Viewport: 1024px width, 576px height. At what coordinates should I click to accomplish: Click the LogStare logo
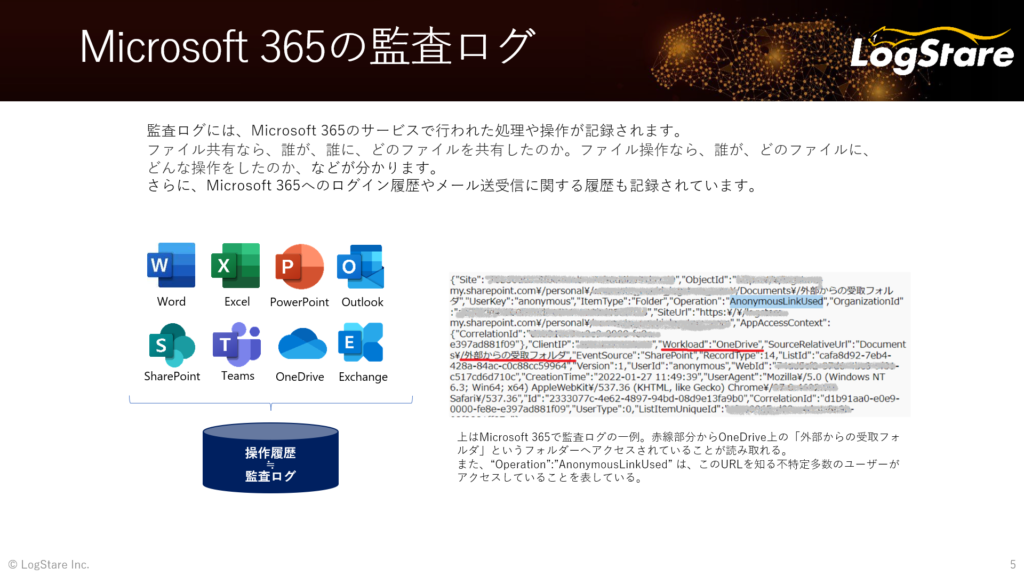932,50
